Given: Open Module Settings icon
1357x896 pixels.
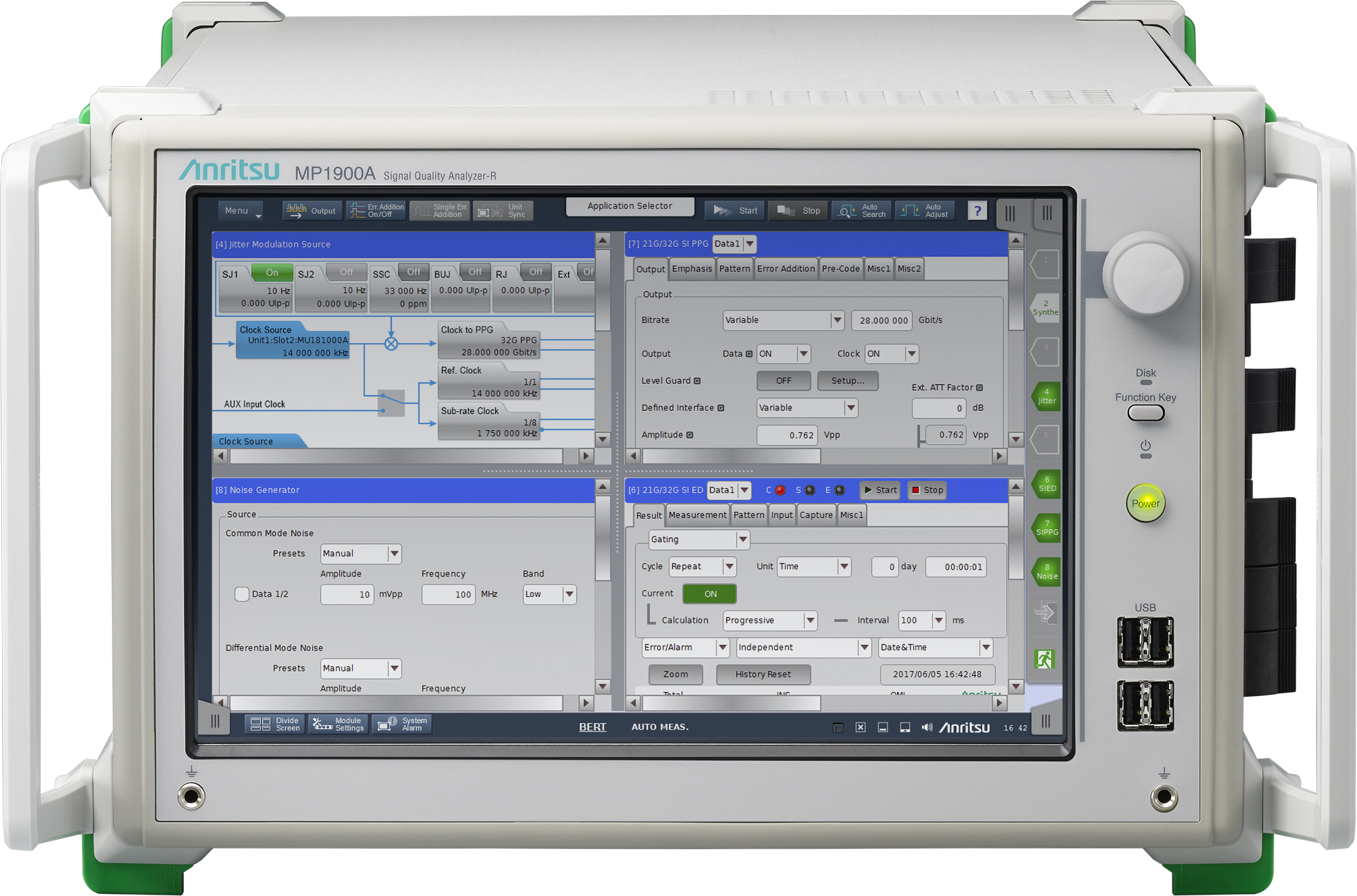Looking at the screenshot, I should pos(338,724).
